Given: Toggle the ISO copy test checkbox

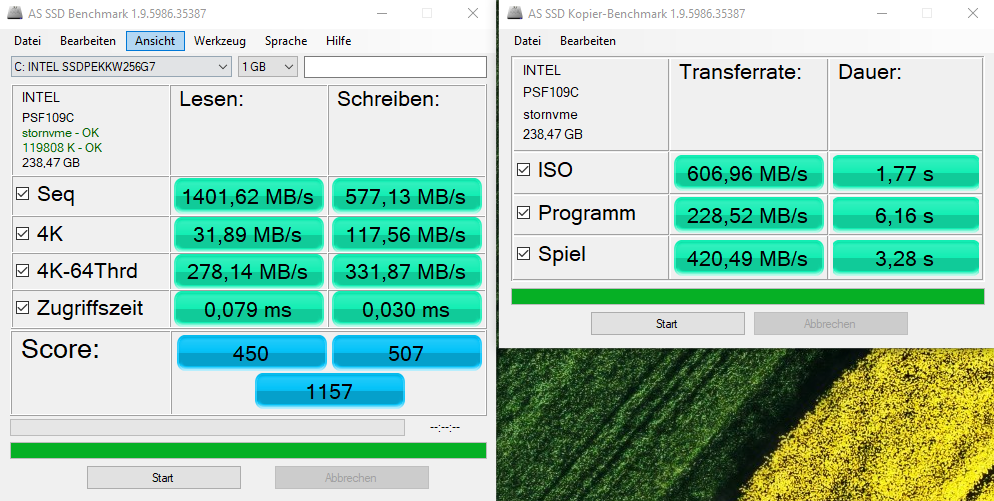Looking at the screenshot, I should pyautogui.click(x=523, y=170).
